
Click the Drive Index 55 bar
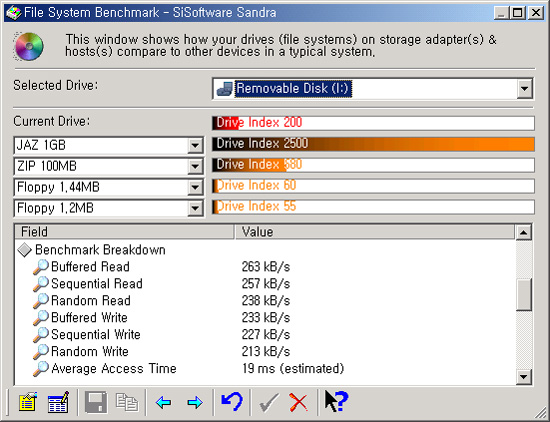(373, 207)
